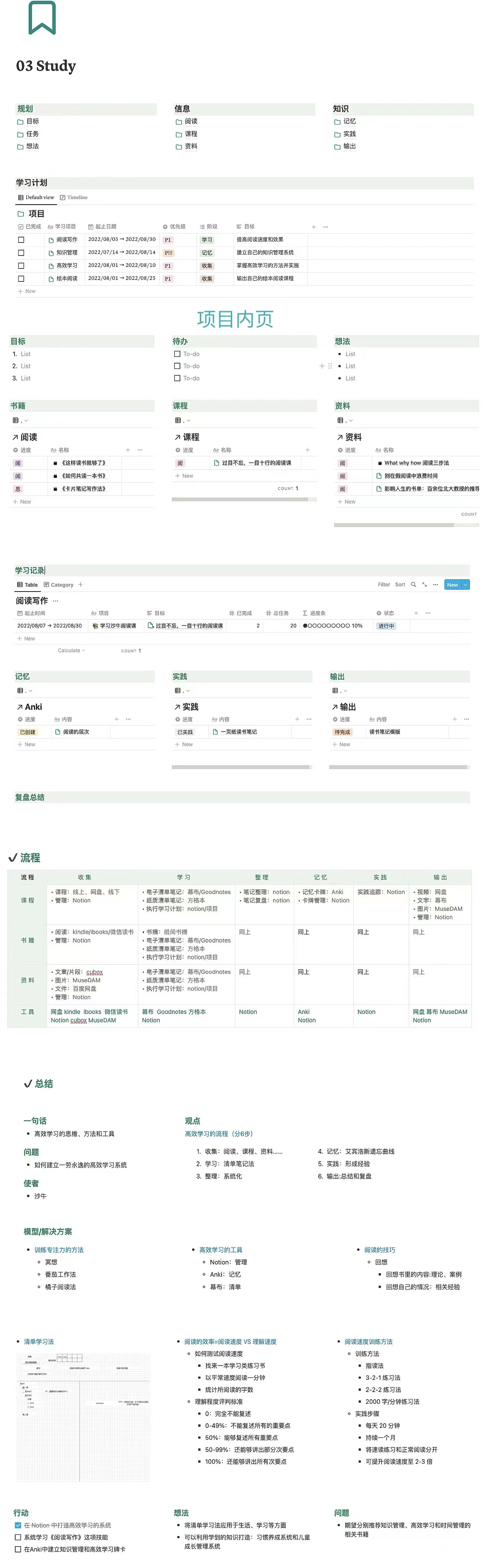
Task: Click the 优先级 column header
Action: pyautogui.click(x=174, y=226)
